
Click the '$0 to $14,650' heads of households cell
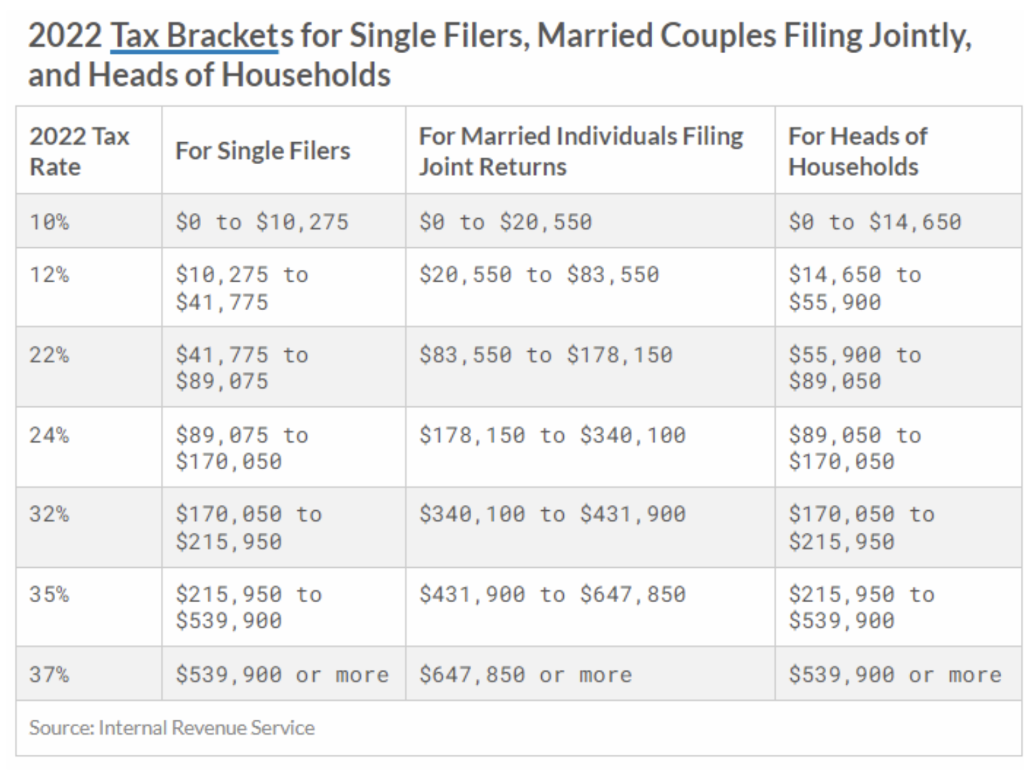click(x=899, y=221)
